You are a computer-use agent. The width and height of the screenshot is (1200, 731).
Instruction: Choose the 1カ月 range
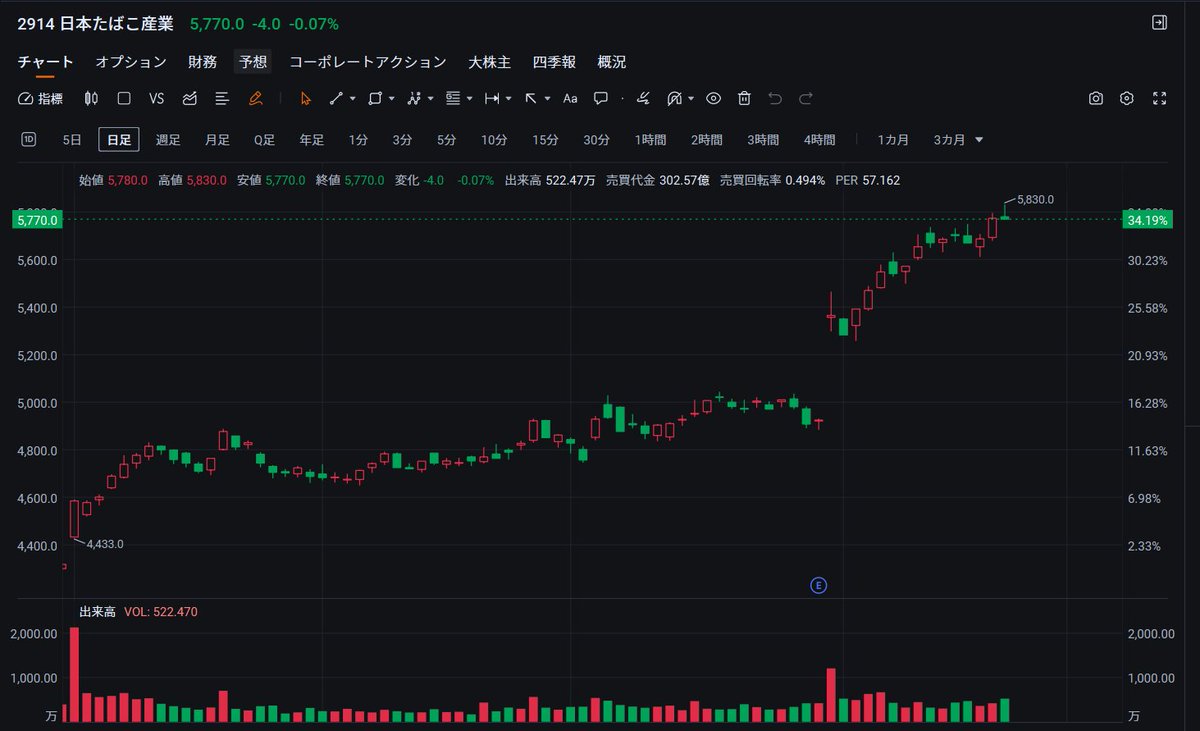click(893, 140)
